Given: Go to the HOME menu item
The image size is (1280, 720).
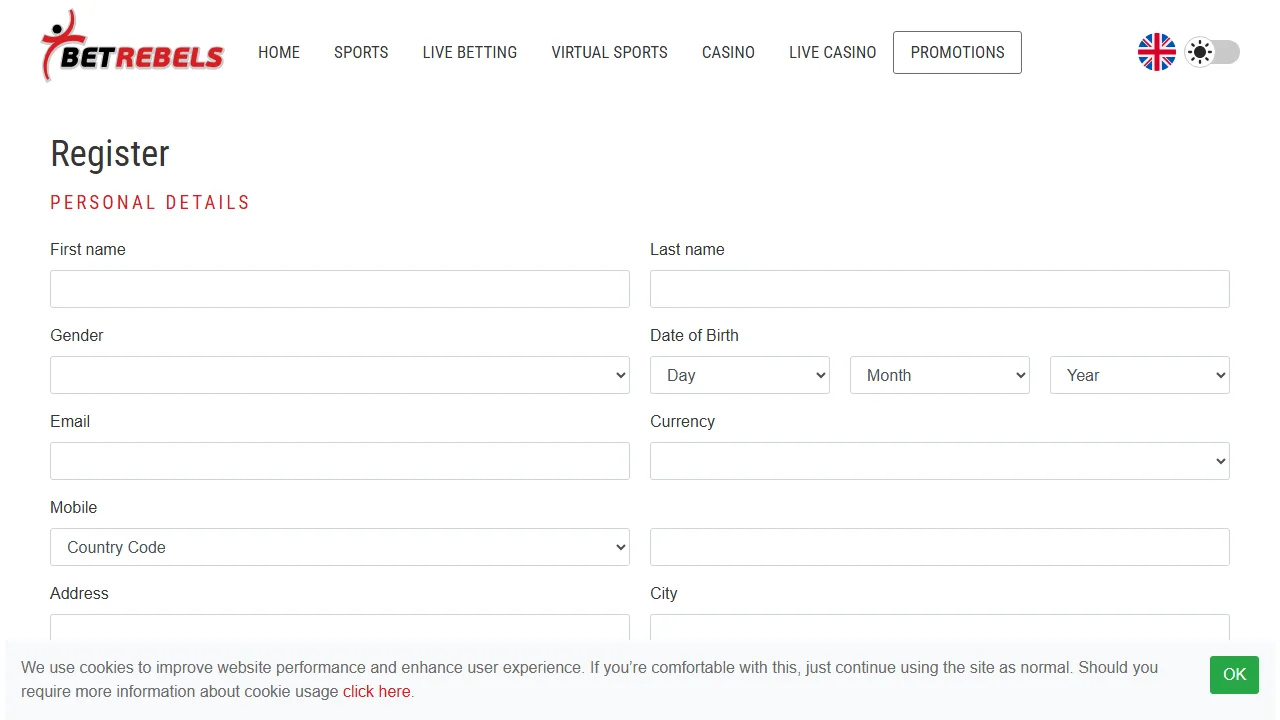Looking at the screenshot, I should coord(279,52).
